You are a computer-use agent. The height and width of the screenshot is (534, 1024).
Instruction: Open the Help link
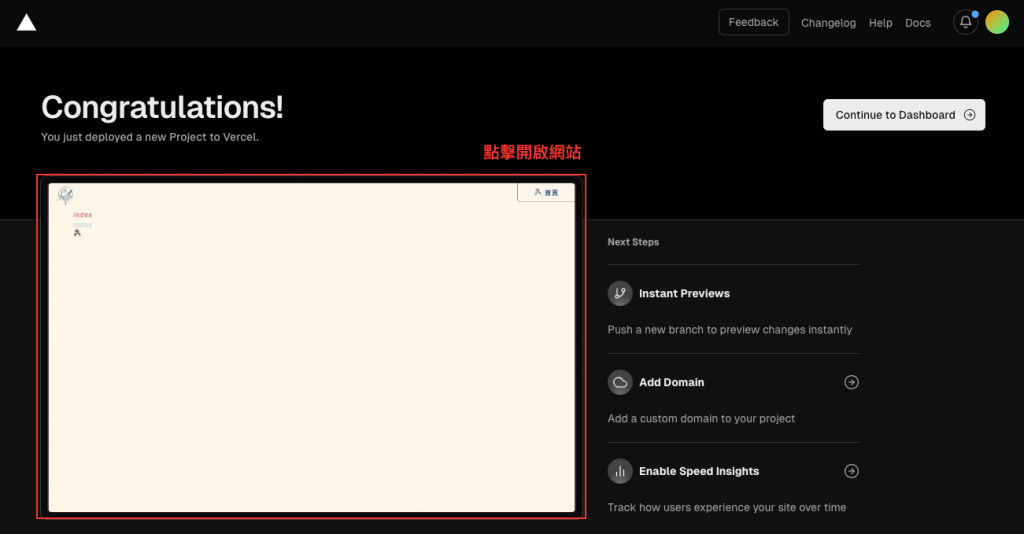pos(880,23)
